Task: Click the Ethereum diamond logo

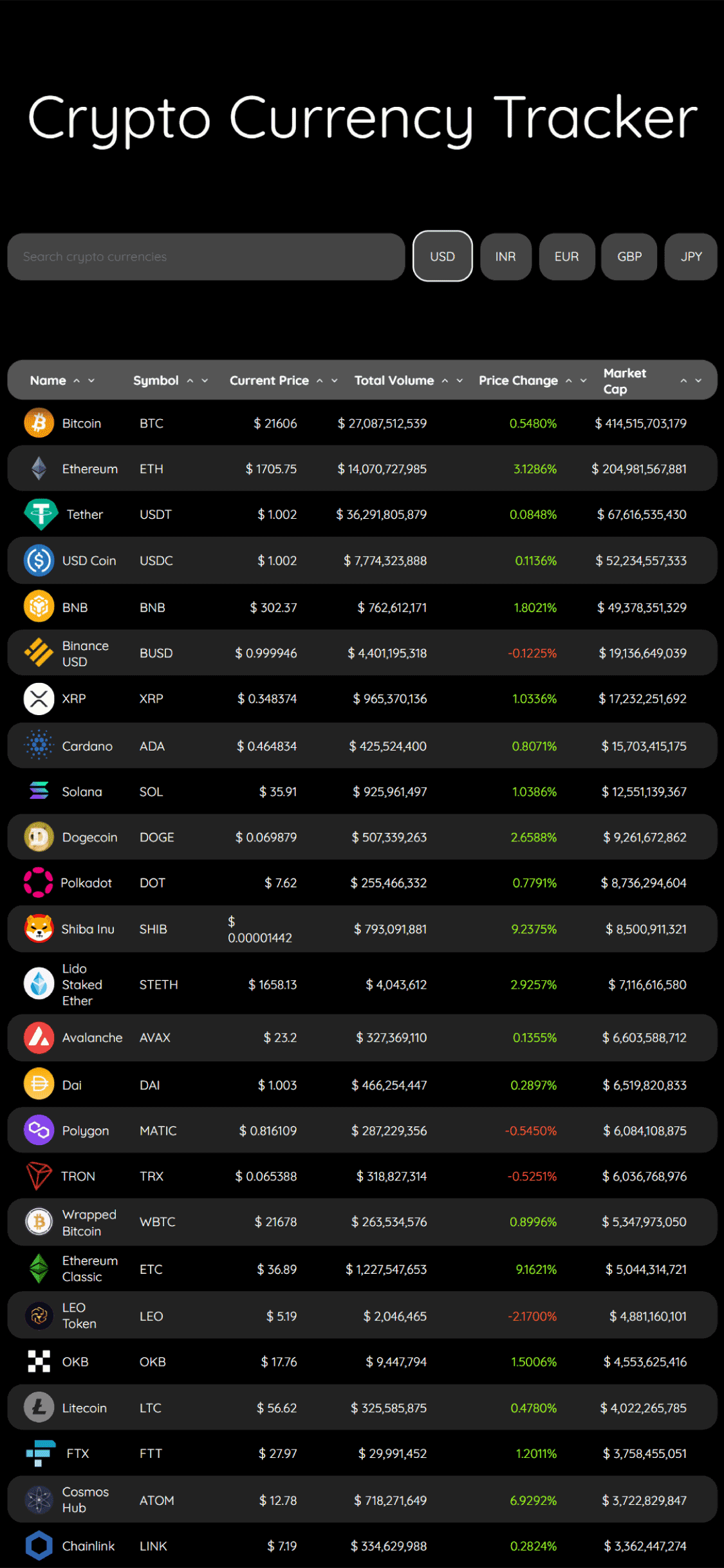Action: (x=39, y=469)
